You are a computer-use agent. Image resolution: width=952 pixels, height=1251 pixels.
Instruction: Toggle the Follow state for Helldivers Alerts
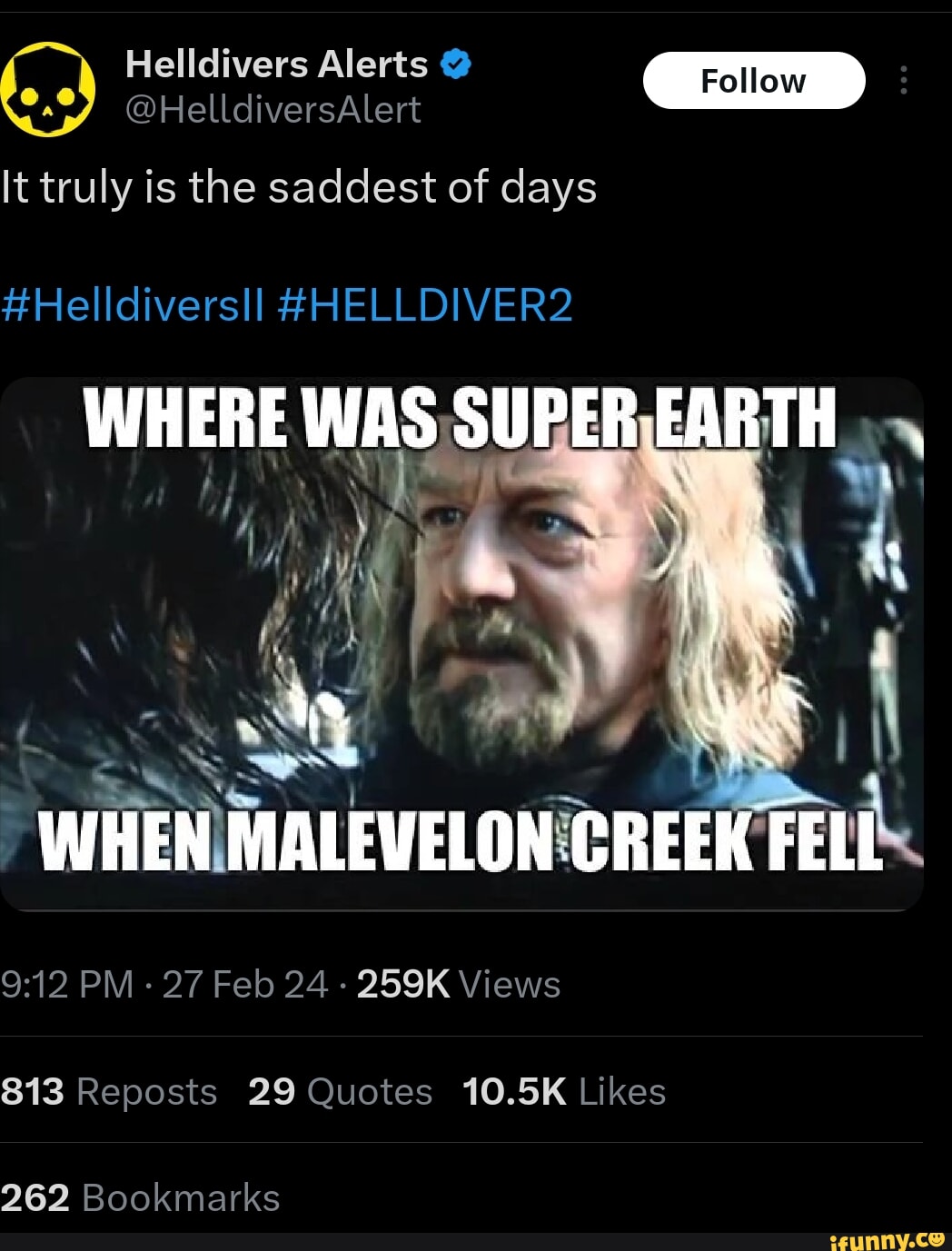click(755, 80)
